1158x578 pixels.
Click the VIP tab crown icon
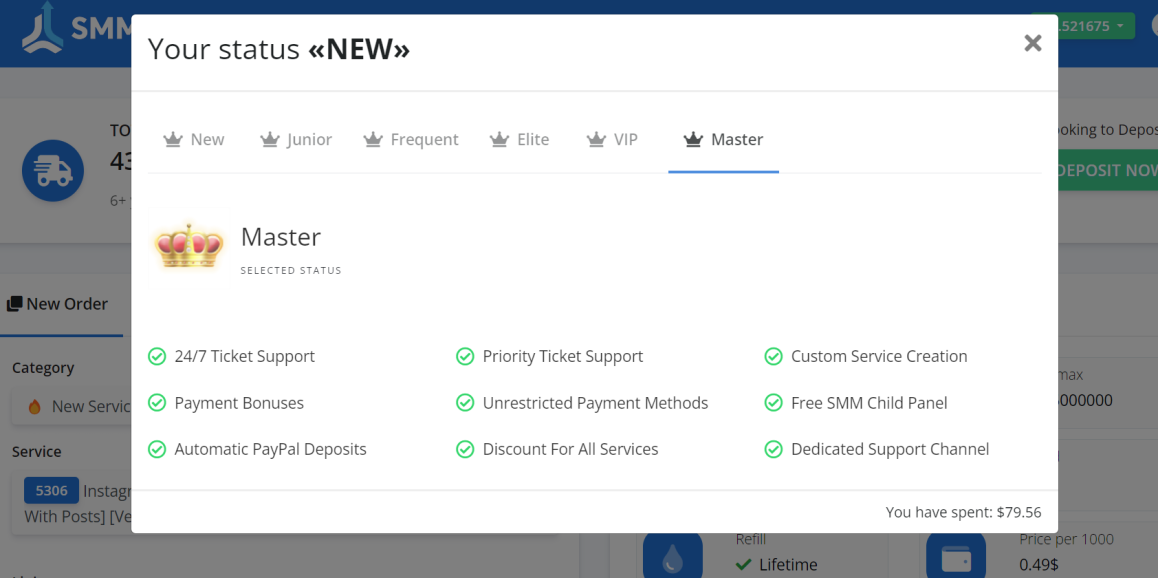coord(596,140)
